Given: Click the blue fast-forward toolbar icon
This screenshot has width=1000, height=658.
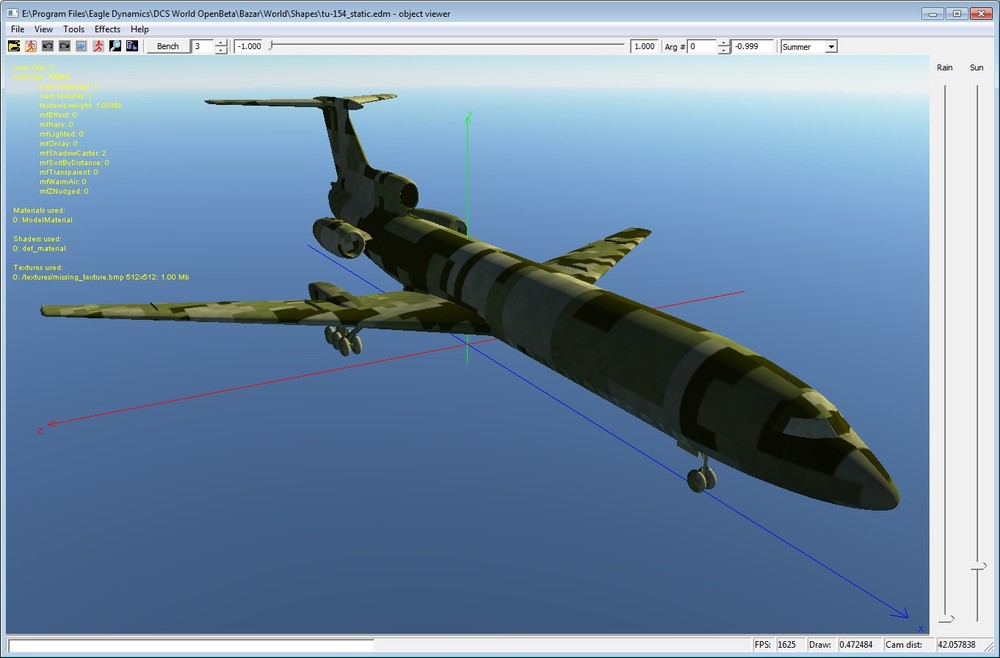Looking at the screenshot, I should (x=81, y=46).
